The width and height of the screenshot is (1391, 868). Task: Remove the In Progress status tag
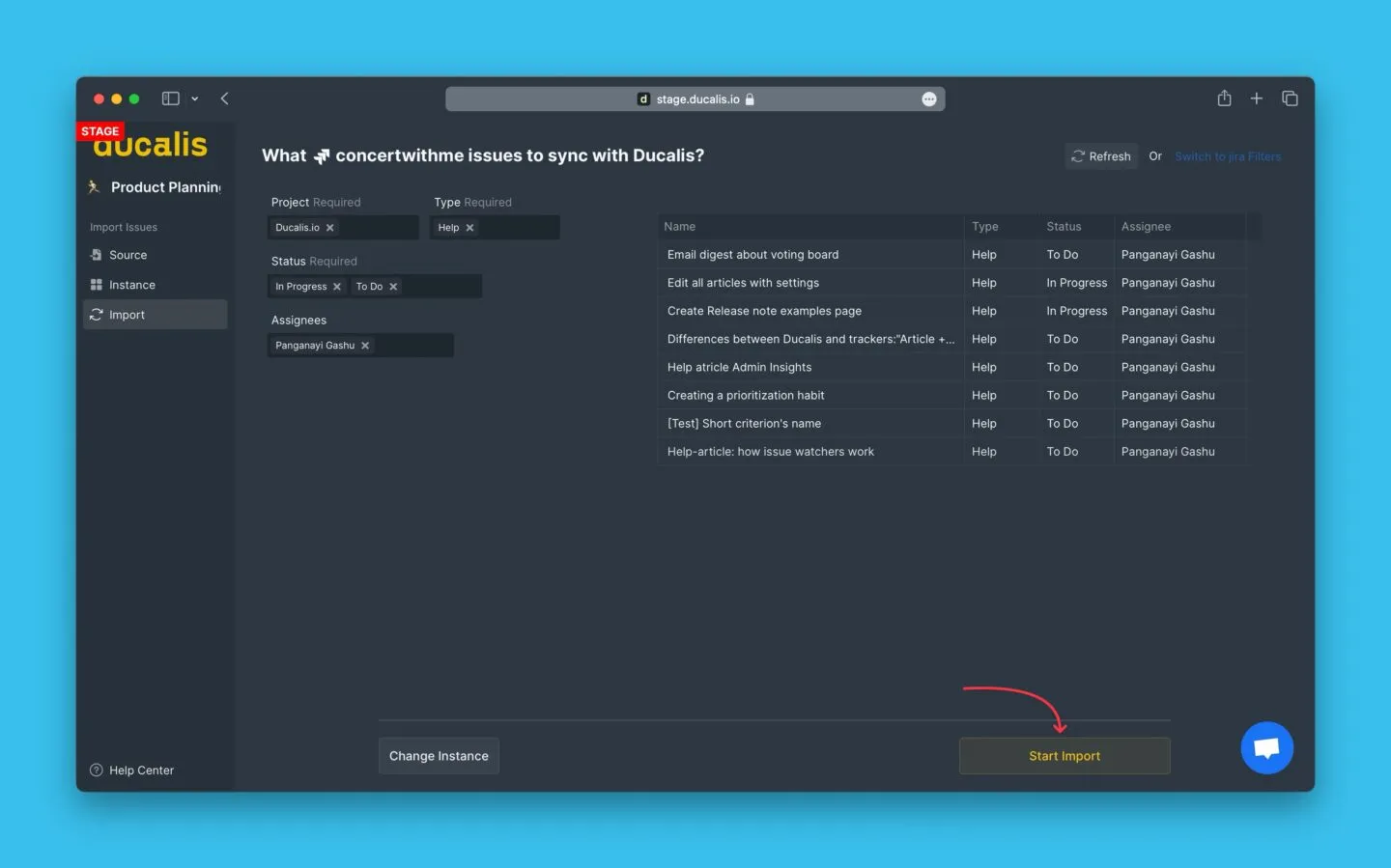point(337,287)
